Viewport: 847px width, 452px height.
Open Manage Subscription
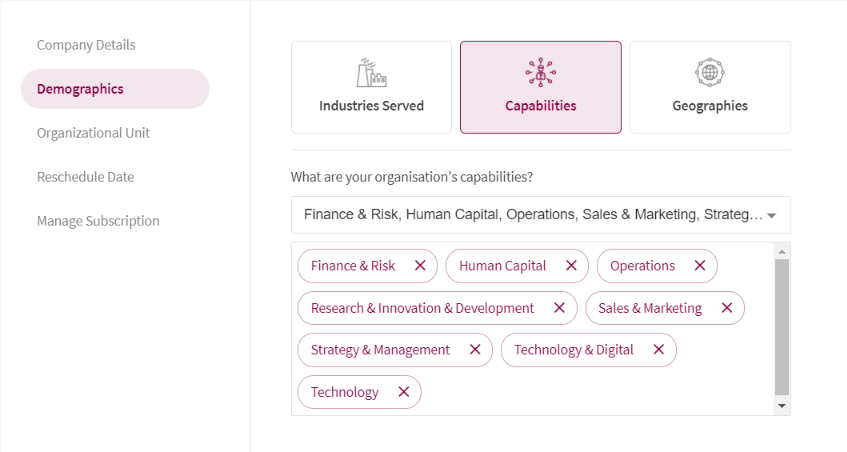[x=98, y=221]
